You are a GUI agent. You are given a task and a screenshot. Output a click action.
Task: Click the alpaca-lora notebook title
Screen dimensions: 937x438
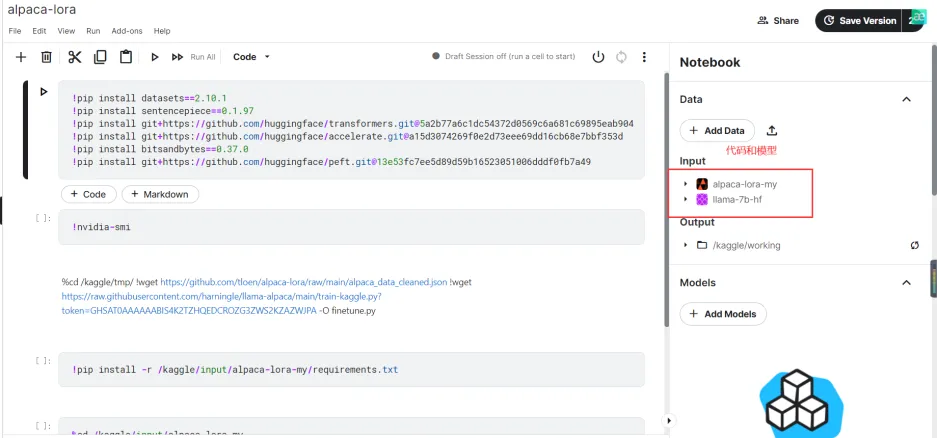pyautogui.click(x=42, y=10)
